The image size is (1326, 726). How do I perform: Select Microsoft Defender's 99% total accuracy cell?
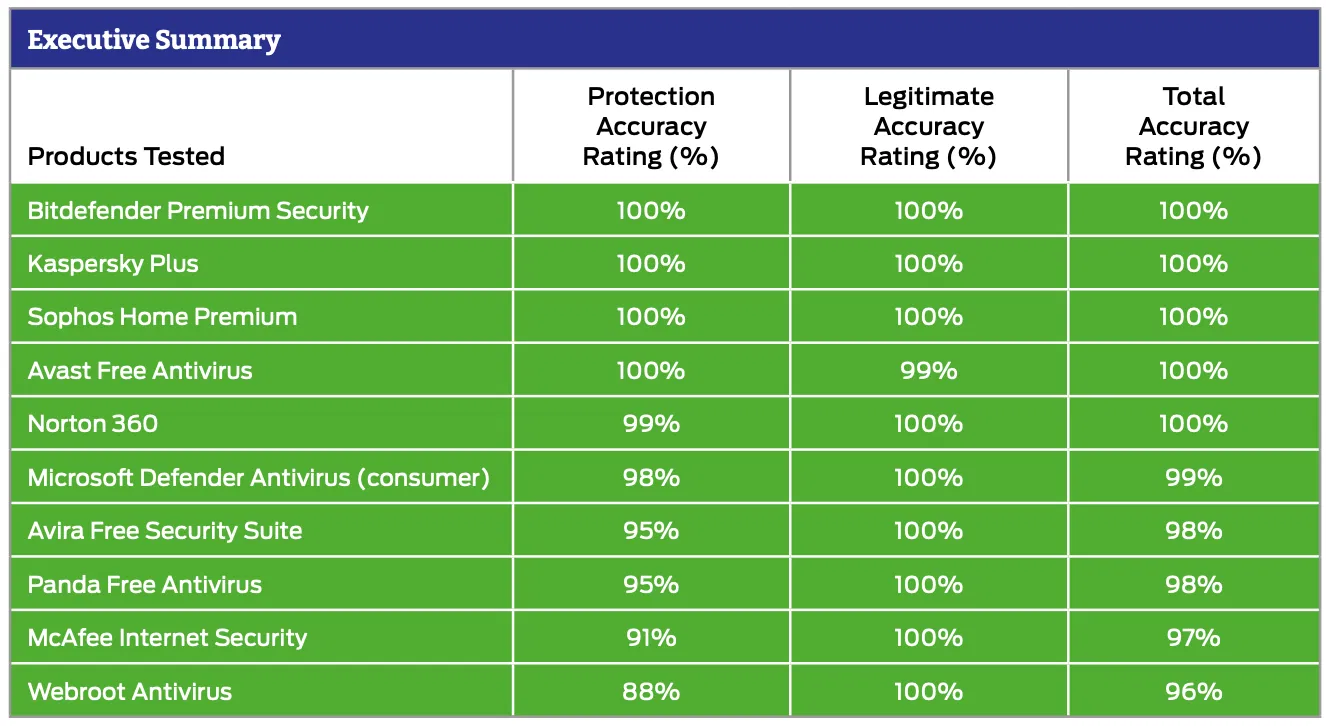click(x=1194, y=478)
